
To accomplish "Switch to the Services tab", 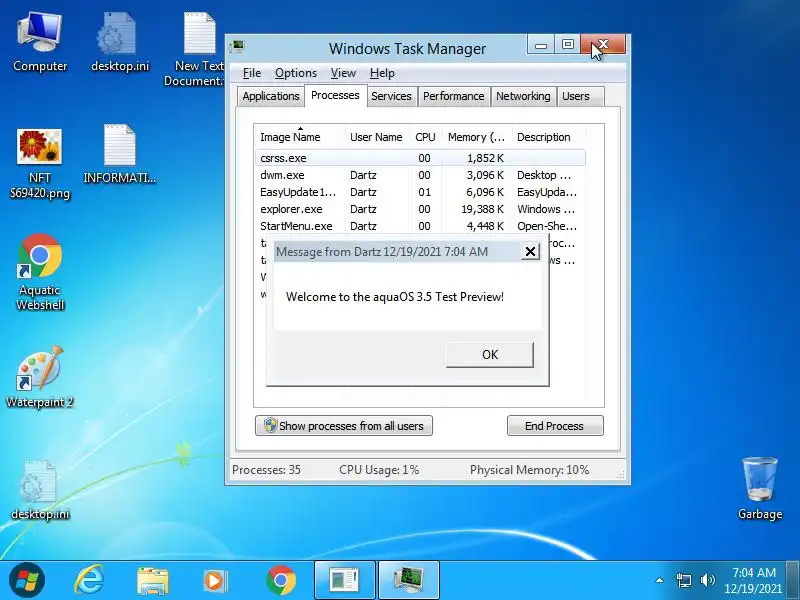I will 391,96.
